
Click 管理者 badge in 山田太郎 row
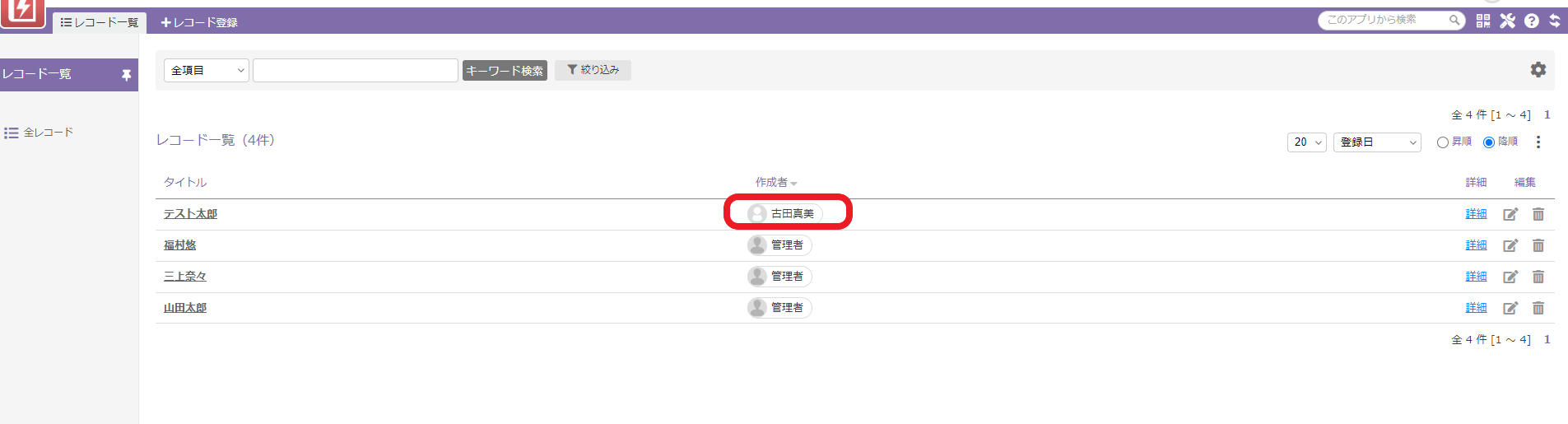pyautogui.click(x=779, y=308)
